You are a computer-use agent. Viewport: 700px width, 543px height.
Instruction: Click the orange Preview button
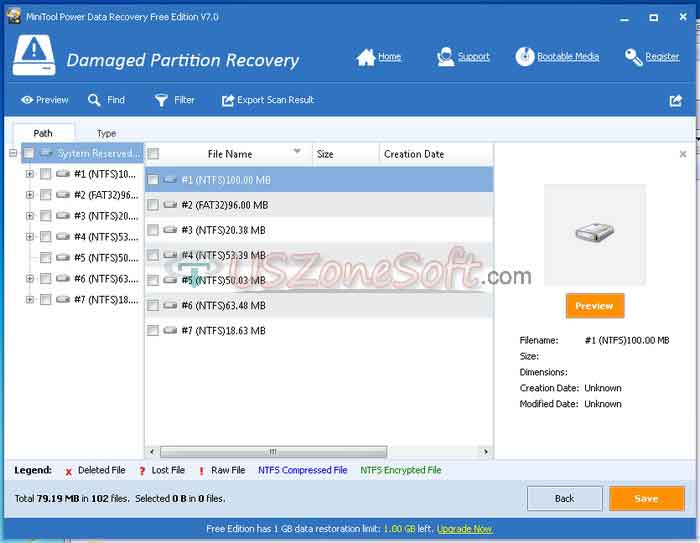coord(595,306)
